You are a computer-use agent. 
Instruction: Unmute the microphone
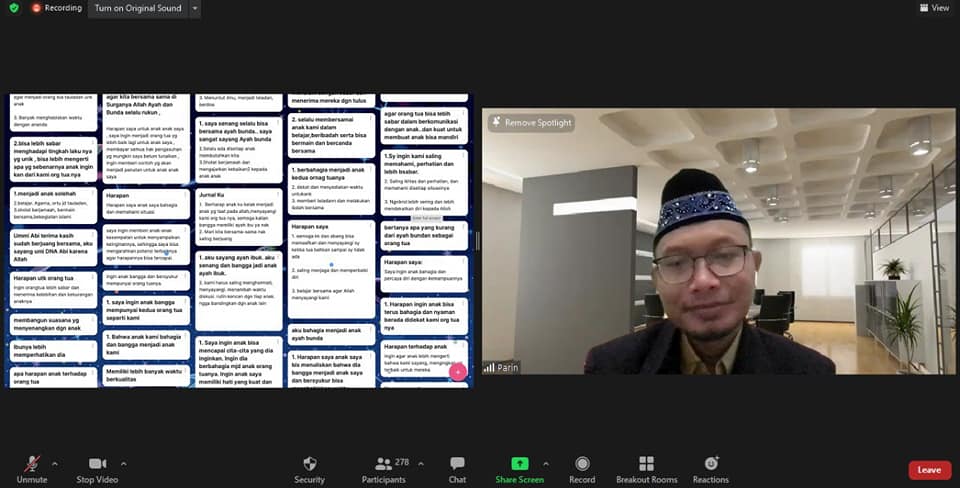point(32,468)
